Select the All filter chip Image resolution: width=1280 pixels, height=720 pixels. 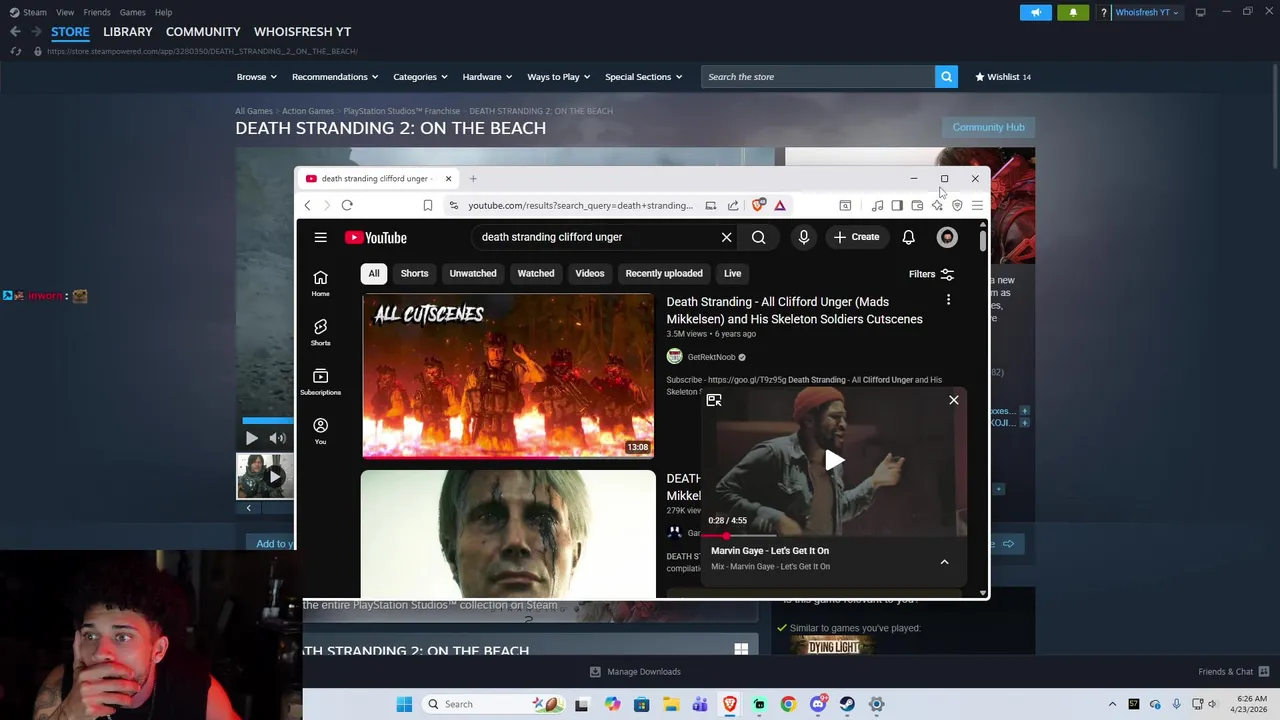click(x=374, y=273)
